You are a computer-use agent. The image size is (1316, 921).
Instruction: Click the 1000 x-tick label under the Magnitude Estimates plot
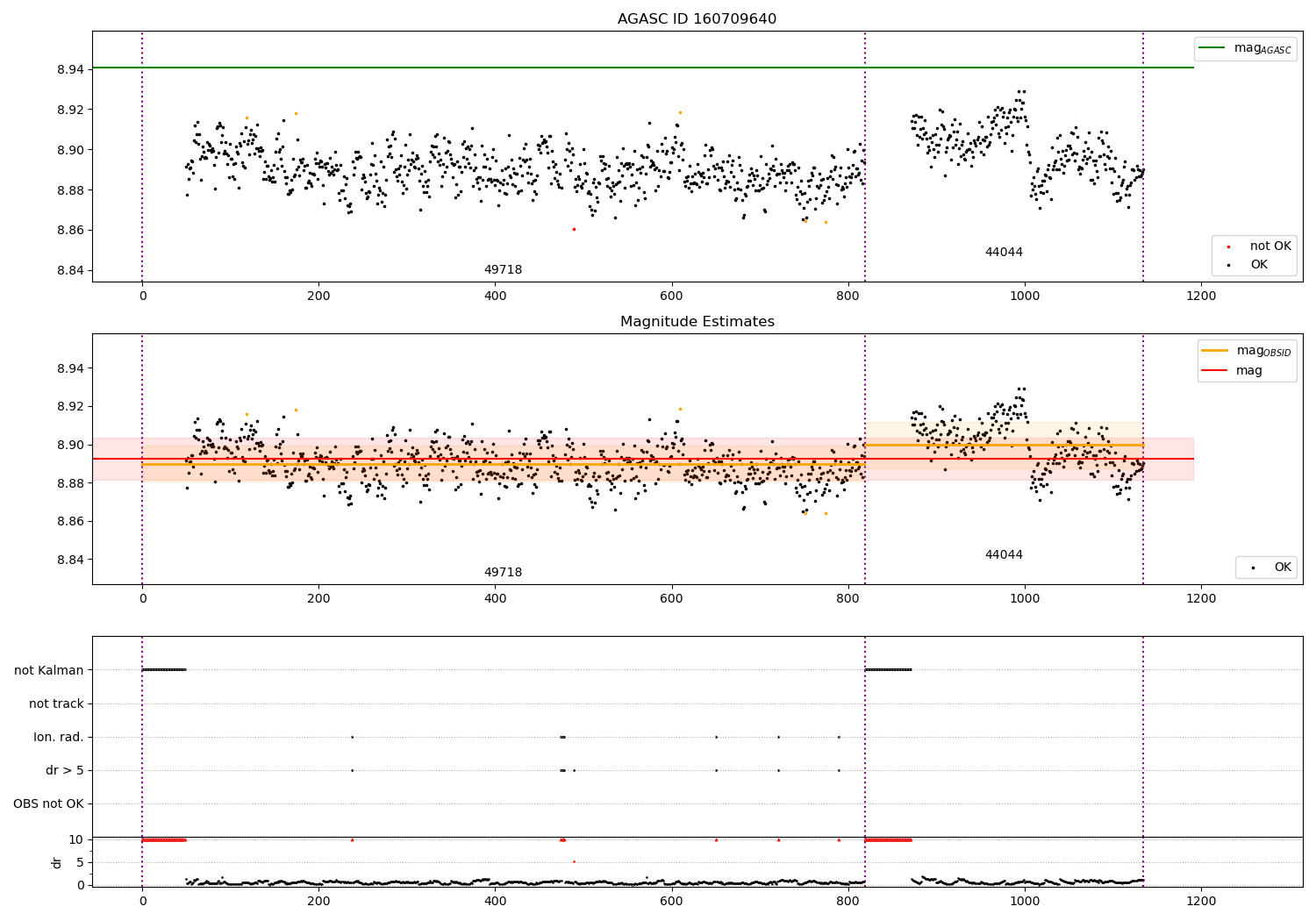click(1025, 598)
